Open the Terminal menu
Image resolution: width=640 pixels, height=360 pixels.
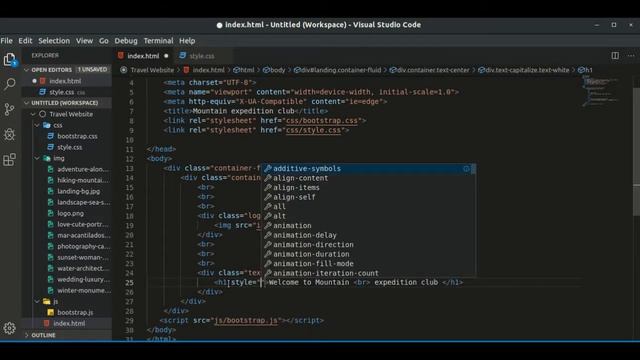tap(158, 41)
